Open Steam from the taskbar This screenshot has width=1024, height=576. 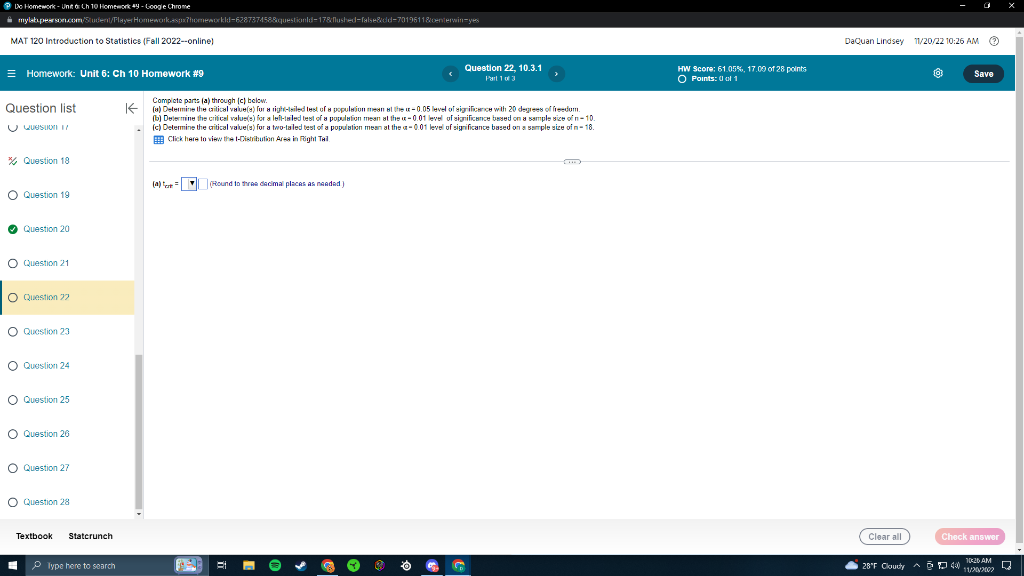click(x=301, y=566)
